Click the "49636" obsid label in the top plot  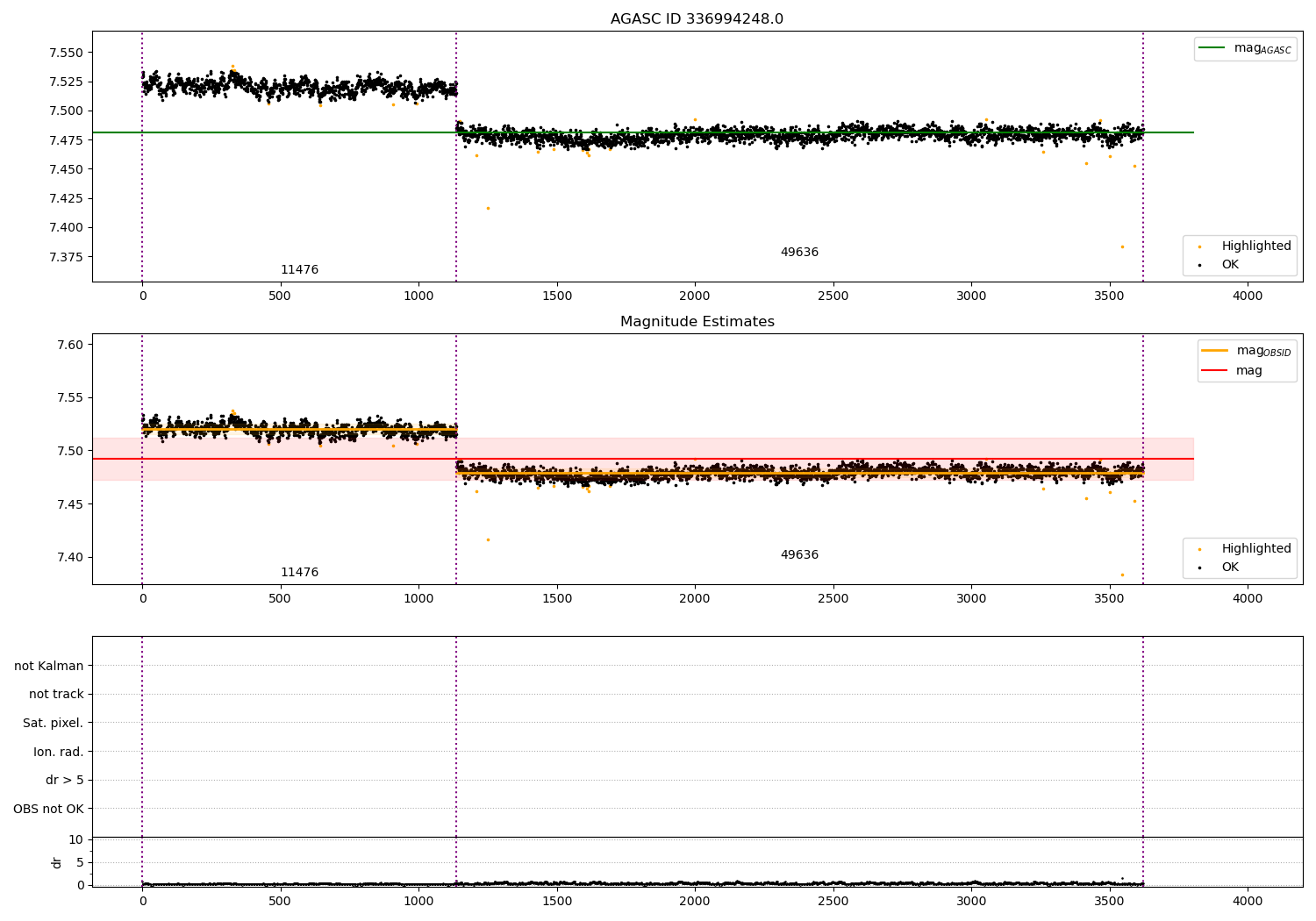799,253
